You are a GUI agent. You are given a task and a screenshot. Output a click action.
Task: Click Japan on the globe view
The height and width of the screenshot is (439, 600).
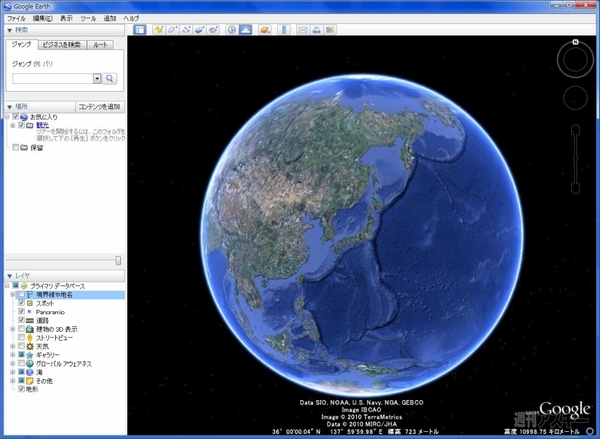coord(358,233)
